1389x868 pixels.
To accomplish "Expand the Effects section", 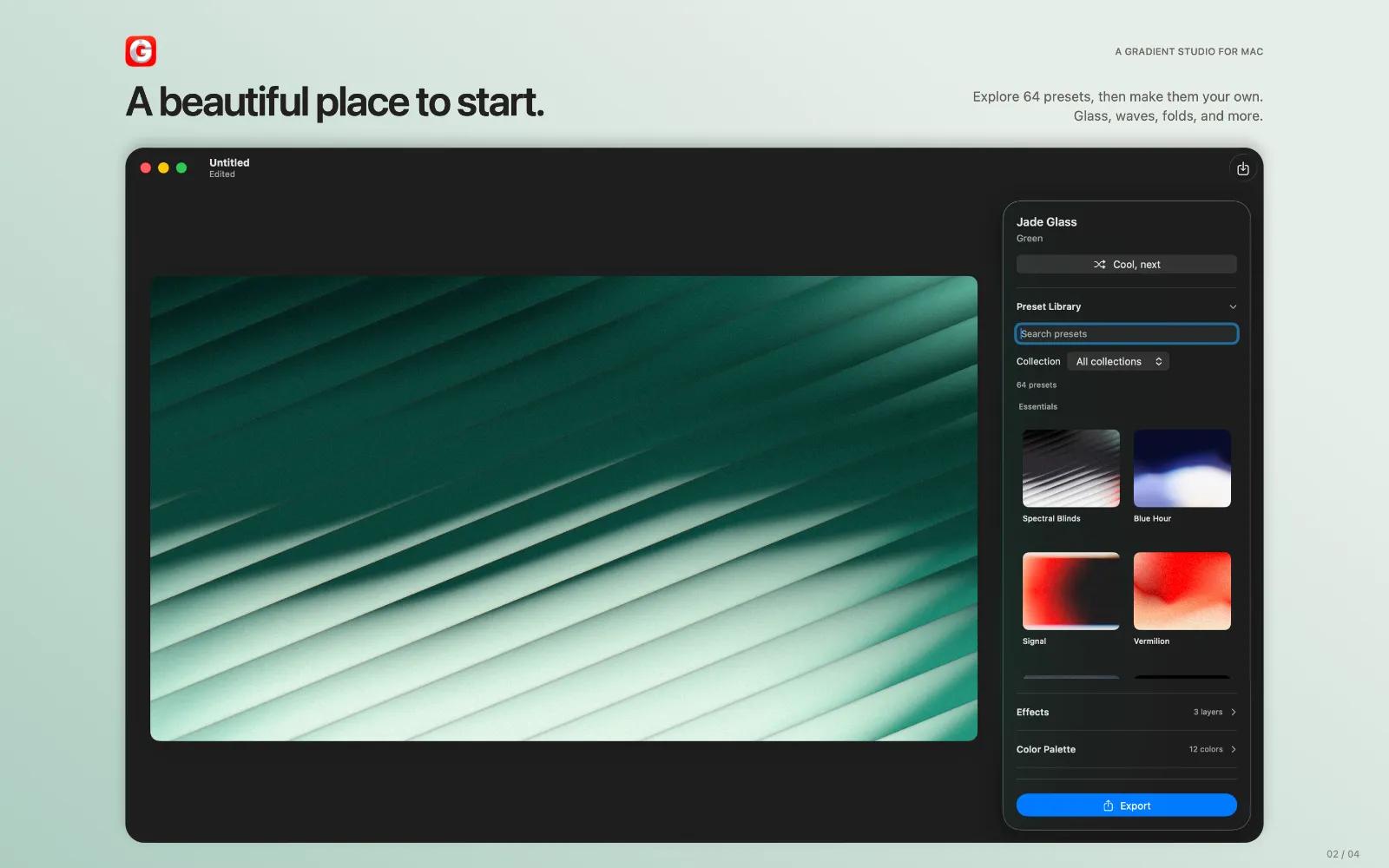I will pos(1126,712).
